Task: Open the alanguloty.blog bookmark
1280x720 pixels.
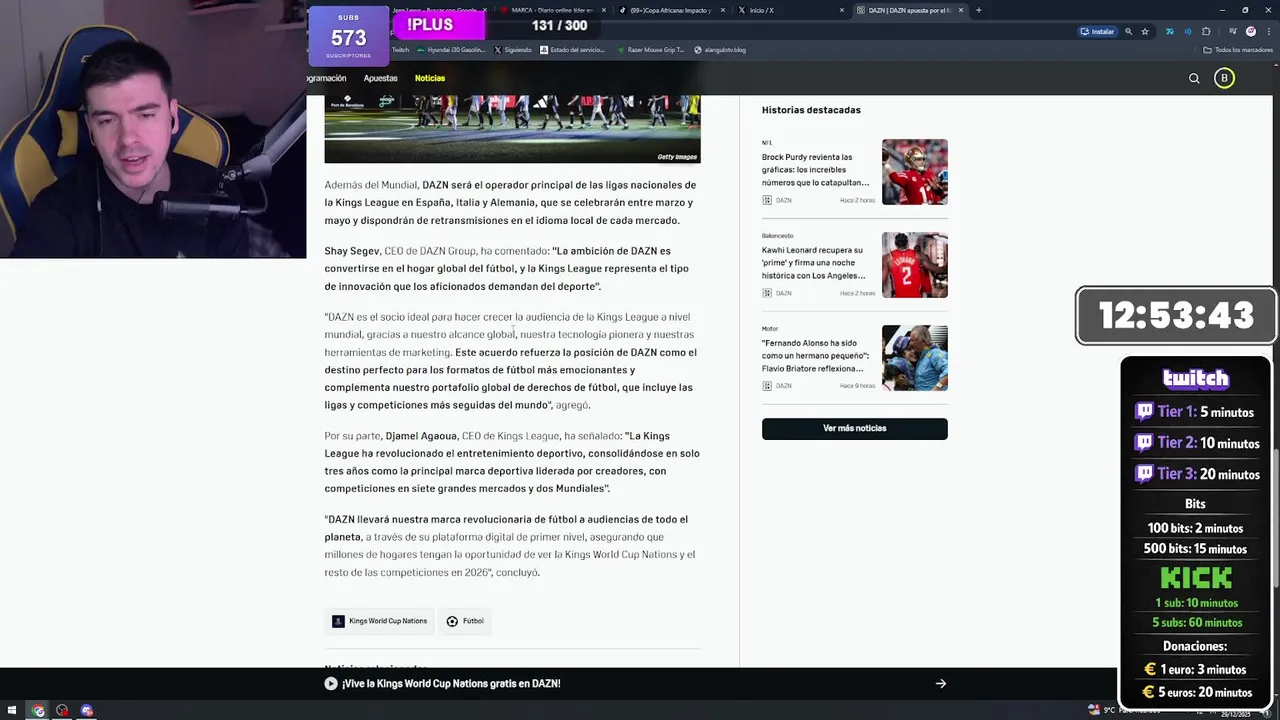Action: (x=720, y=49)
